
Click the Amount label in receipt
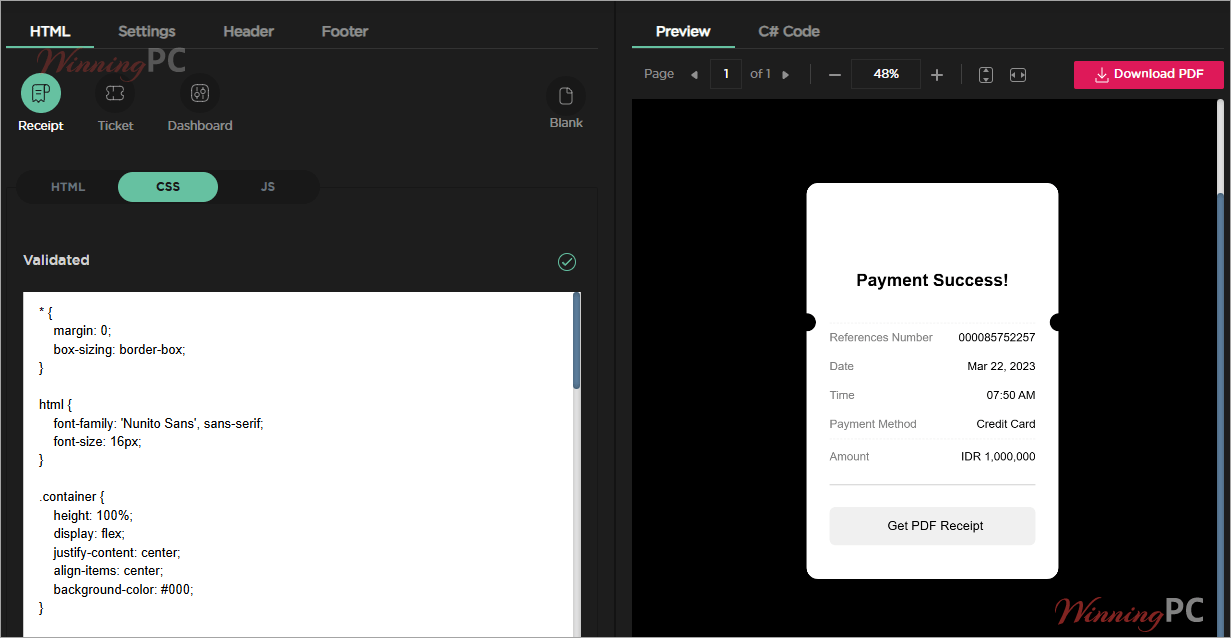point(849,456)
